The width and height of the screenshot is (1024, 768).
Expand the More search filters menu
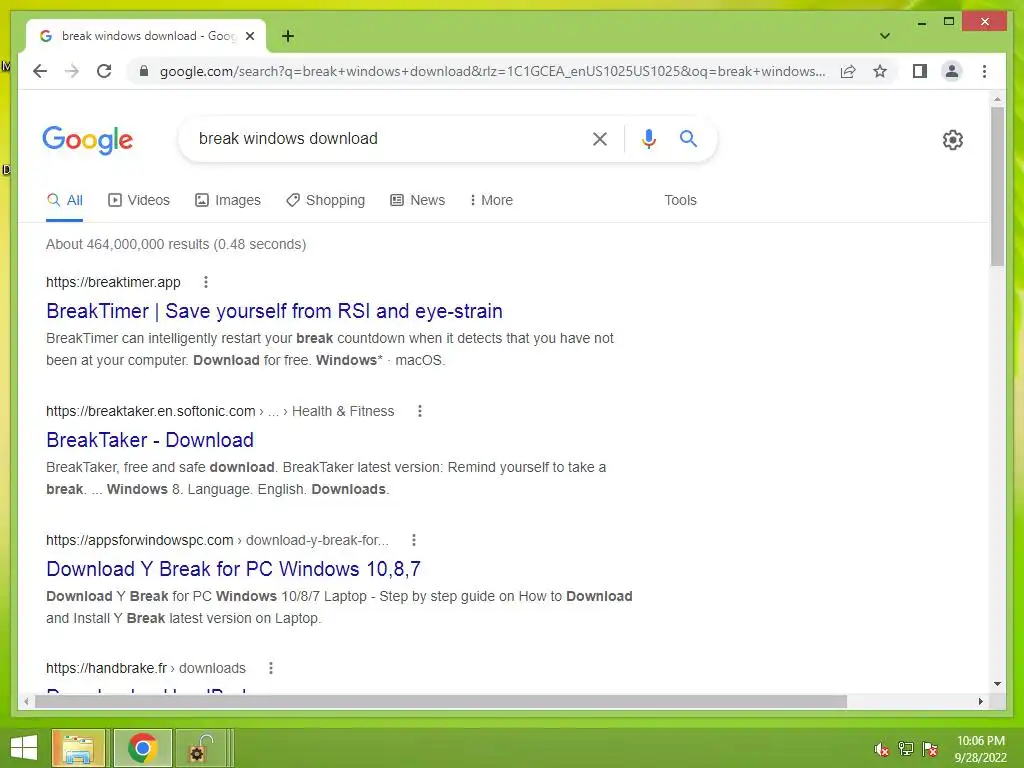click(x=491, y=200)
